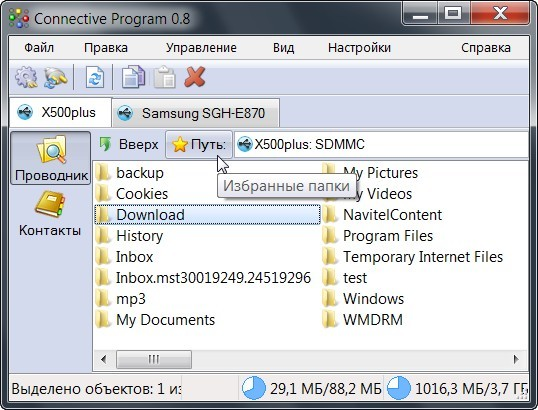
Task: Open the Контакты contacts panel
Action: [x=50, y=213]
